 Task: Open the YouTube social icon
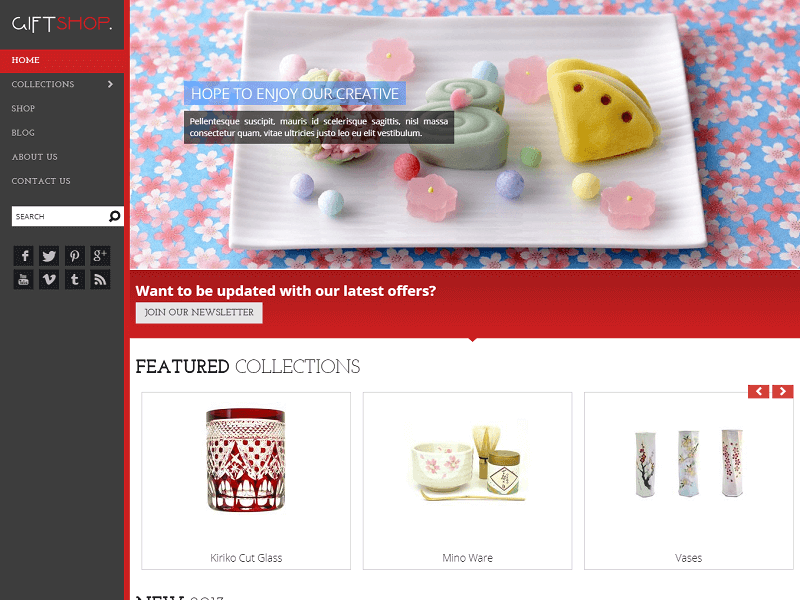click(x=23, y=280)
